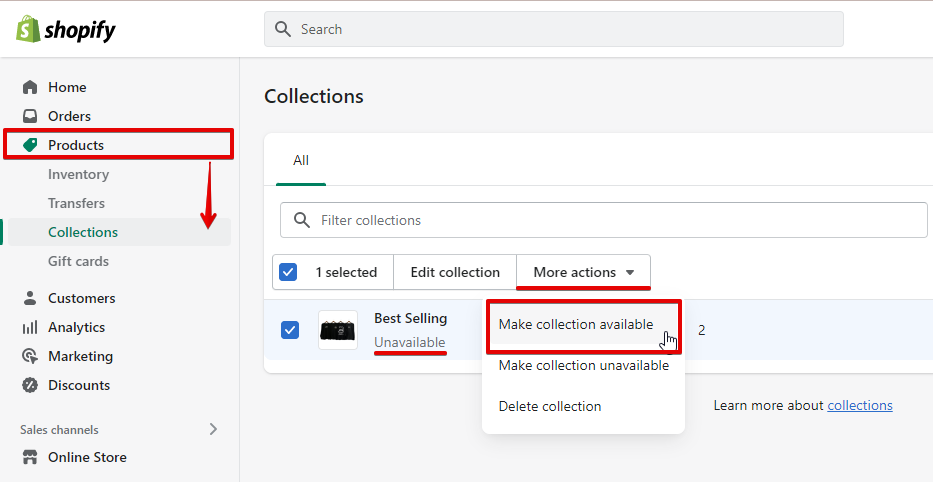Toggle the select-all collections checkbox

[289, 272]
